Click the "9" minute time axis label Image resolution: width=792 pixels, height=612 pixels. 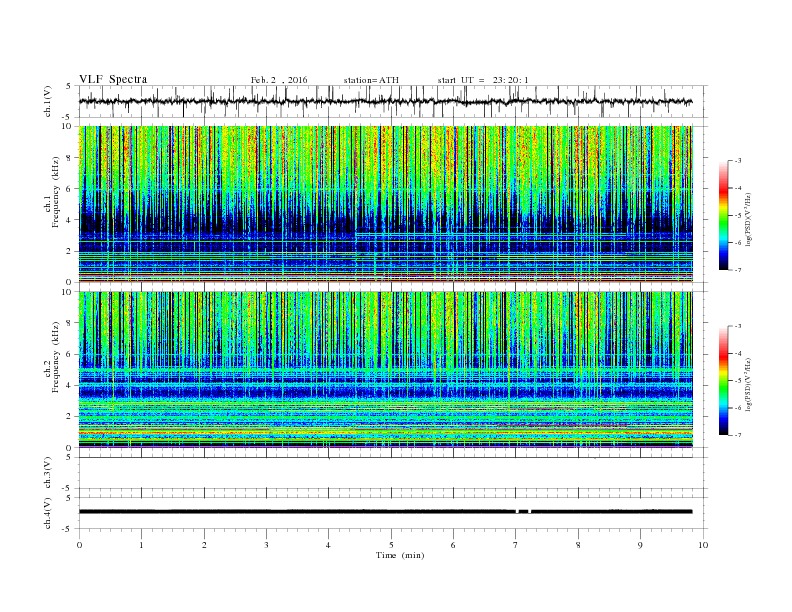click(x=640, y=545)
